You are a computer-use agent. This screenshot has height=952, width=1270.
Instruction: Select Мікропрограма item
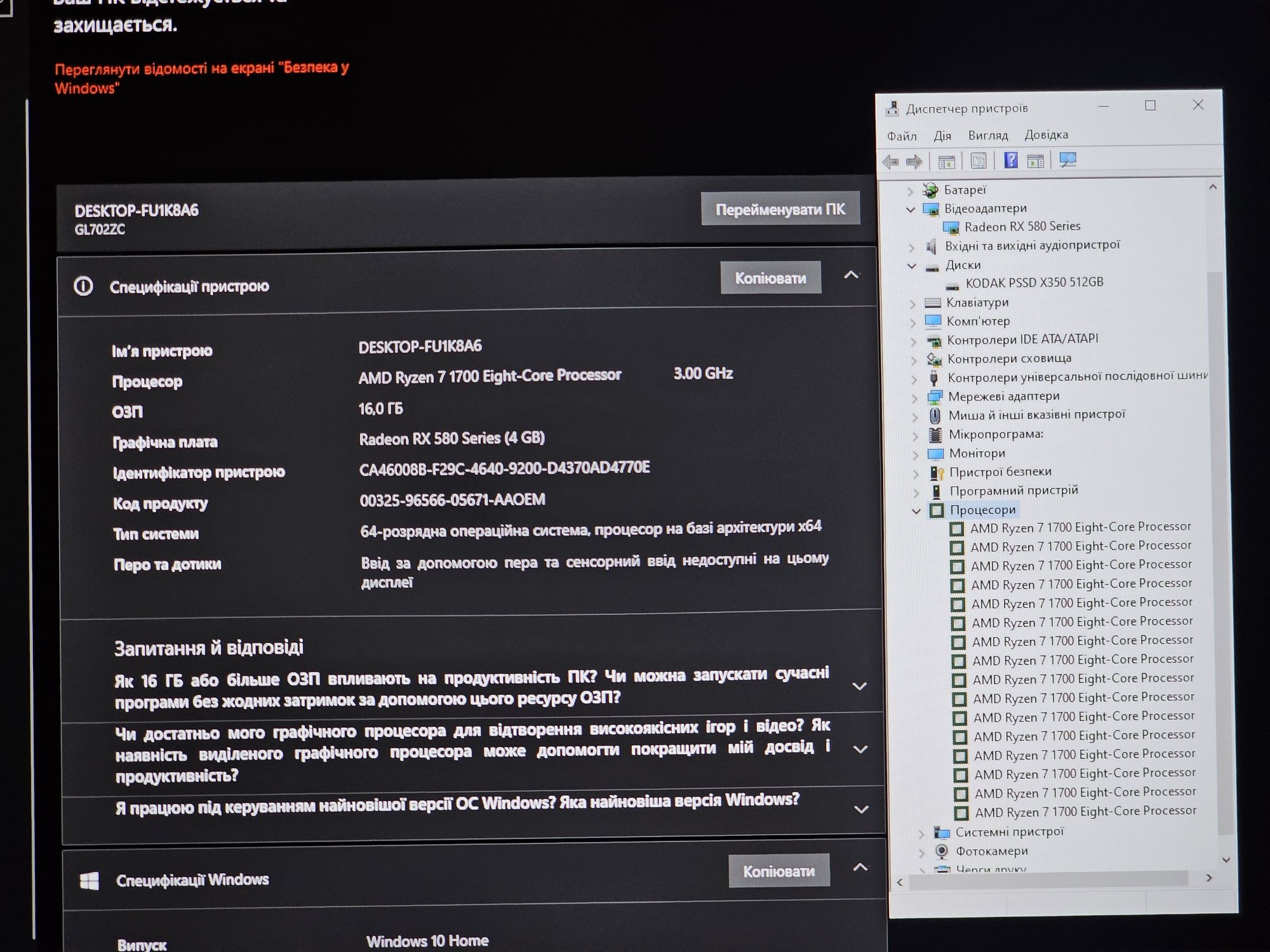[x=996, y=434]
